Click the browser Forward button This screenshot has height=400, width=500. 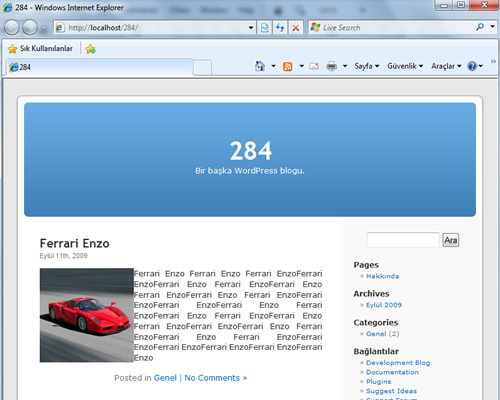[x=30, y=27]
